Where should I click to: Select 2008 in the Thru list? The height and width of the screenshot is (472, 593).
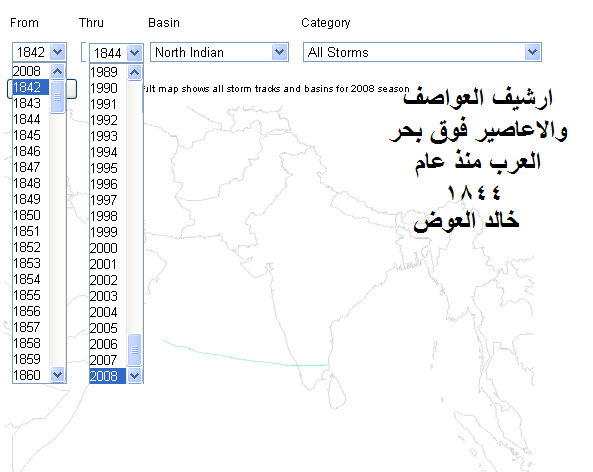[107, 376]
